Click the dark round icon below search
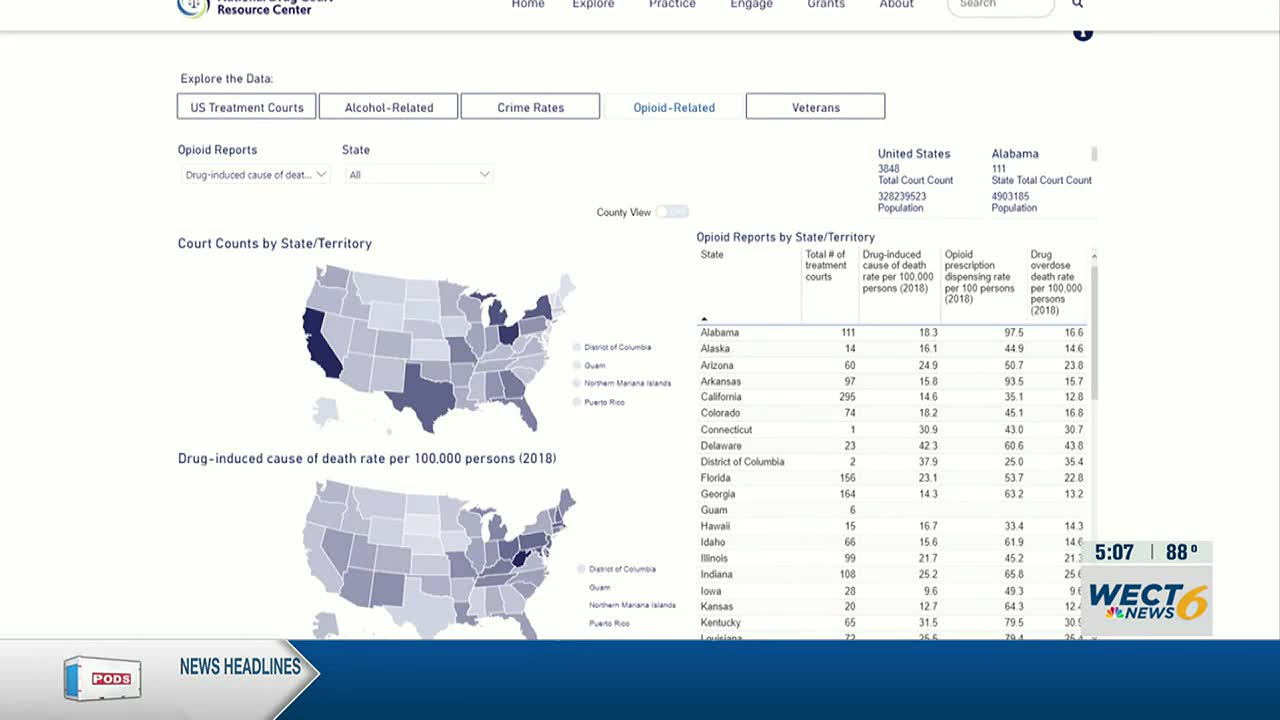This screenshot has height=720, width=1280. [1083, 34]
